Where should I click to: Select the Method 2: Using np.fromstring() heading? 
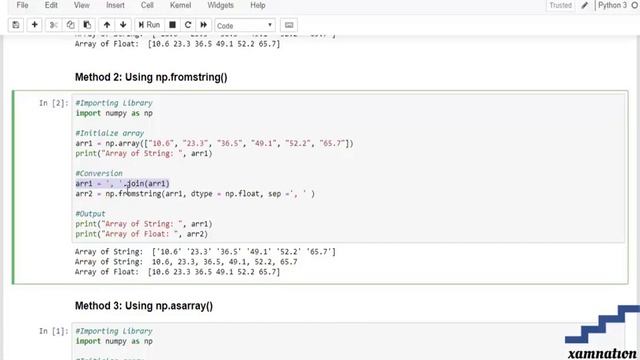151,77
